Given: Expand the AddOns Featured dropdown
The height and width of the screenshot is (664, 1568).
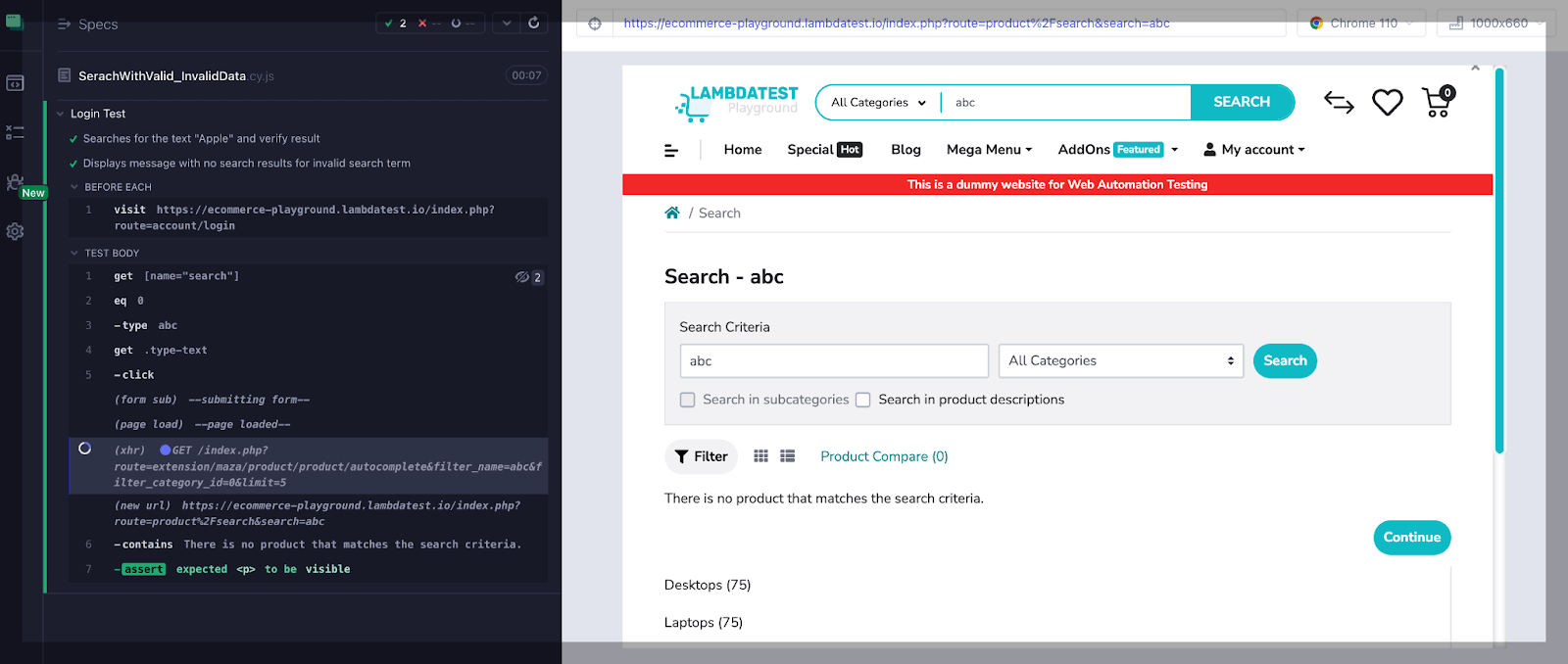Looking at the screenshot, I should pos(1117,150).
